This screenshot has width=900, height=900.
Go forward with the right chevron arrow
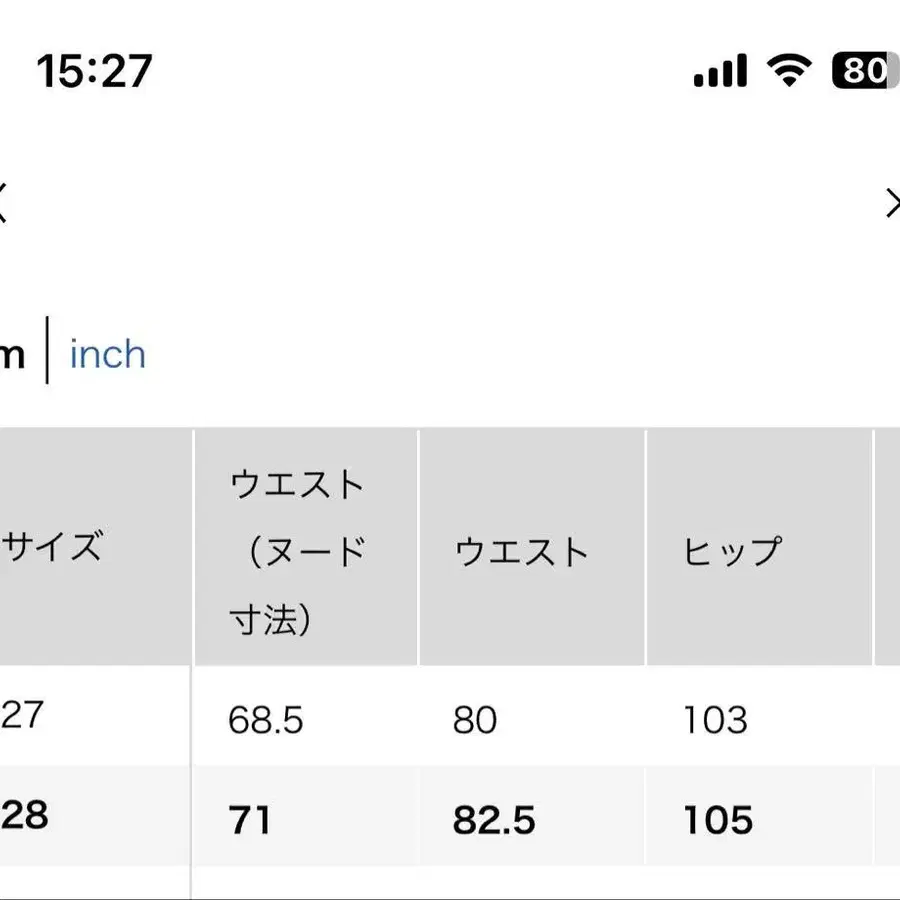tap(892, 203)
